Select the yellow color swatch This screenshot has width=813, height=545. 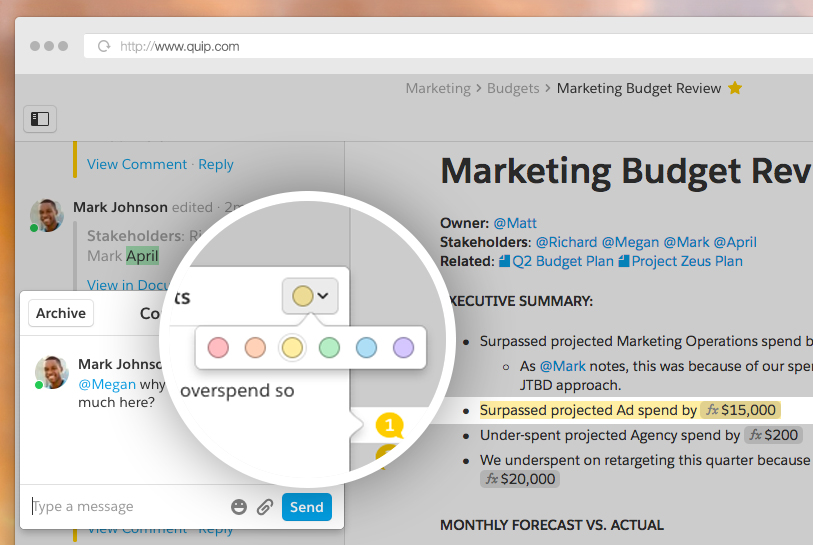292,347
